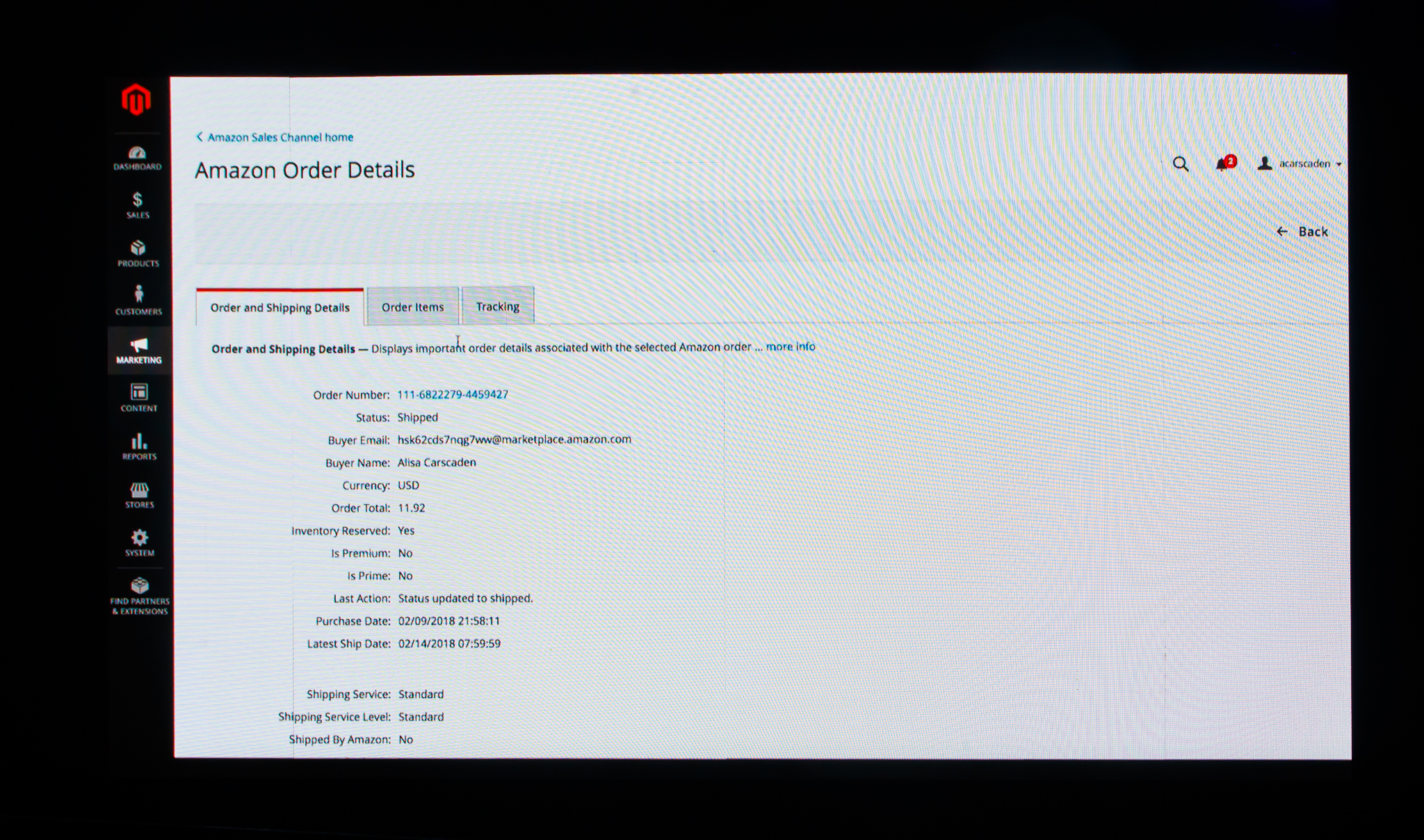Select Order and Shipping Details tab
Screen dimensions: 1424x840
[x=280, y=307]
